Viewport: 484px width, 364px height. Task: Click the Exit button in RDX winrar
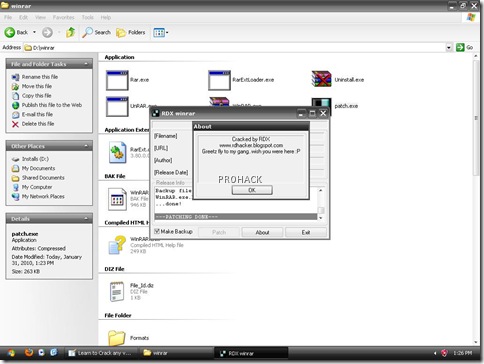tap(306, 232)
